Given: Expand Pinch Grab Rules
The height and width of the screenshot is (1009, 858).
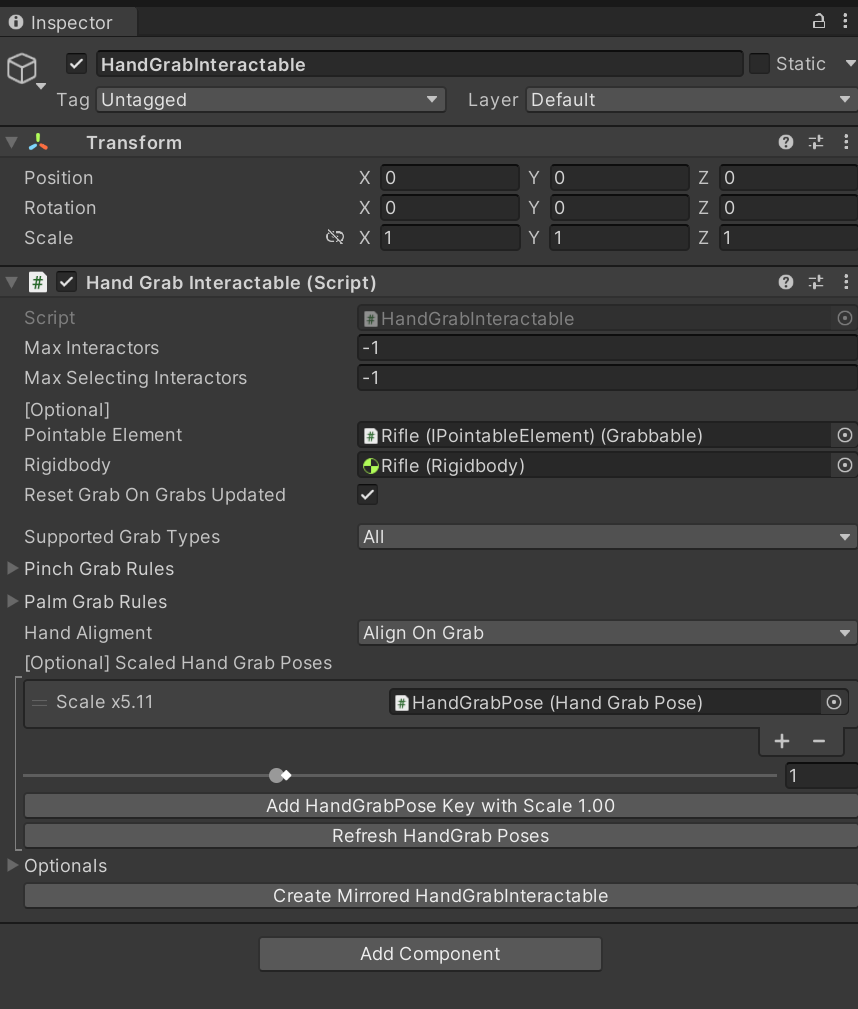Looking at the screenshot, I should coord(12,568).
